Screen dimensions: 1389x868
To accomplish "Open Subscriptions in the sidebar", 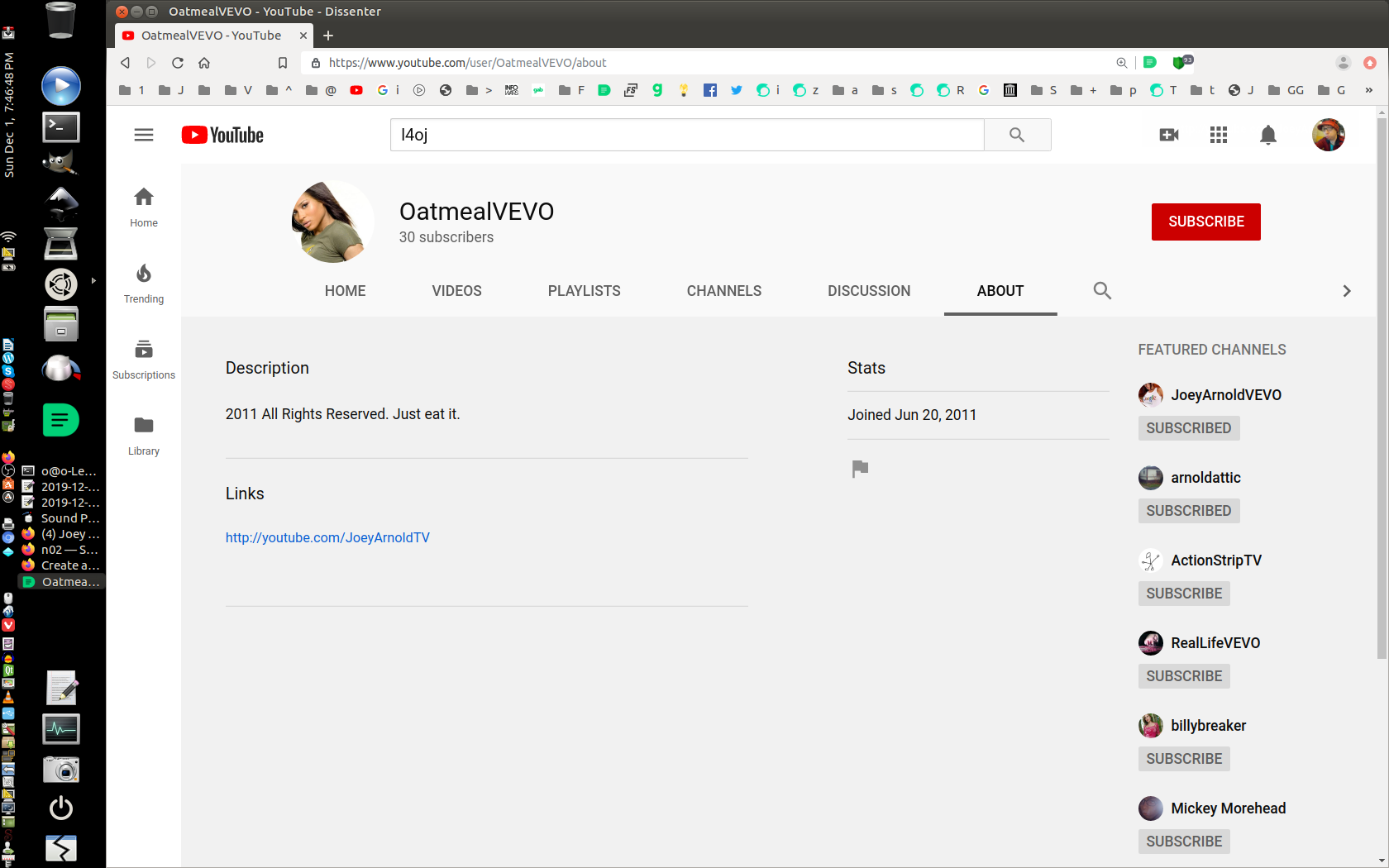I will point(144,359).
